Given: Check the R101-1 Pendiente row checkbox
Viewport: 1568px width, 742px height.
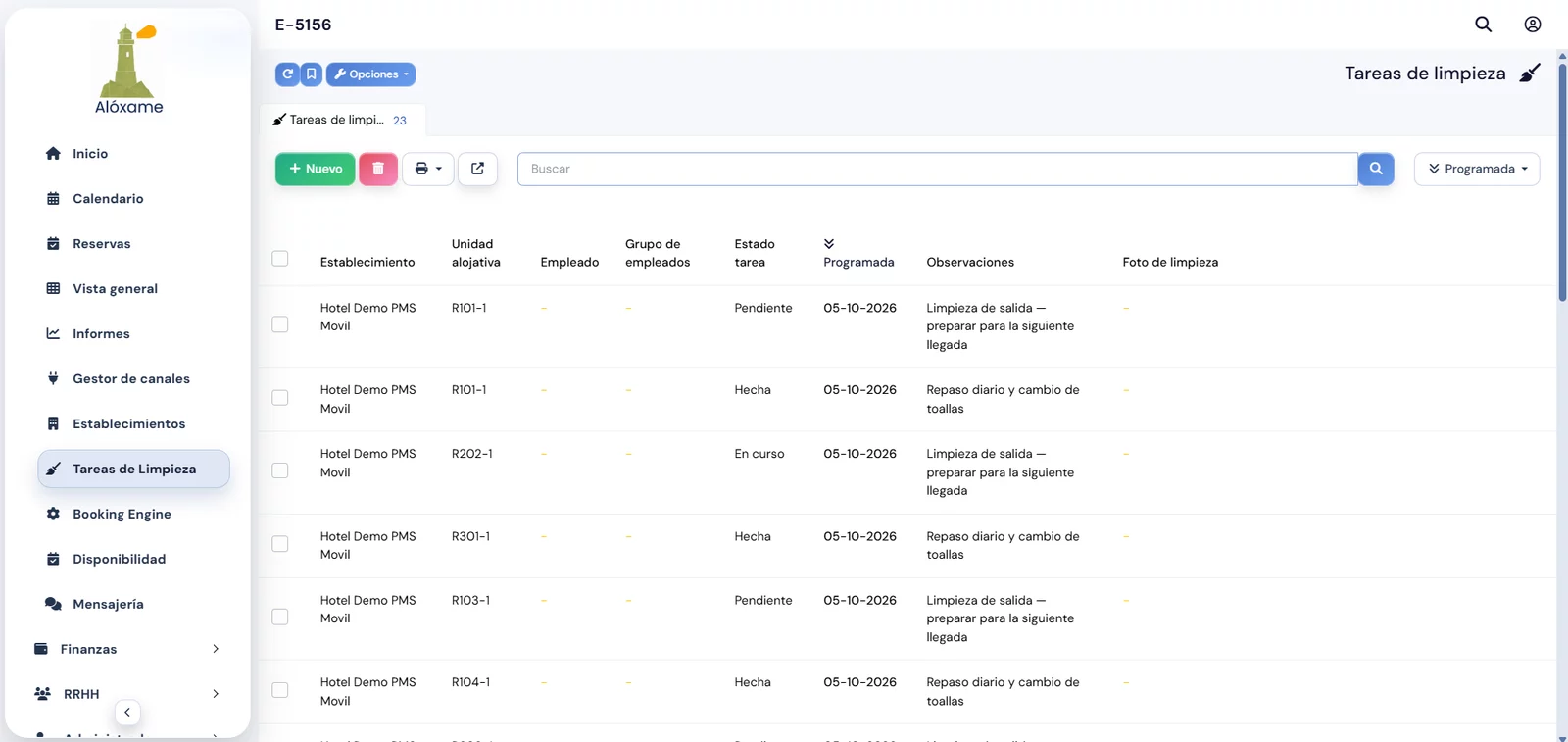Looking at the screenshot, I should [x=280, y=324].
